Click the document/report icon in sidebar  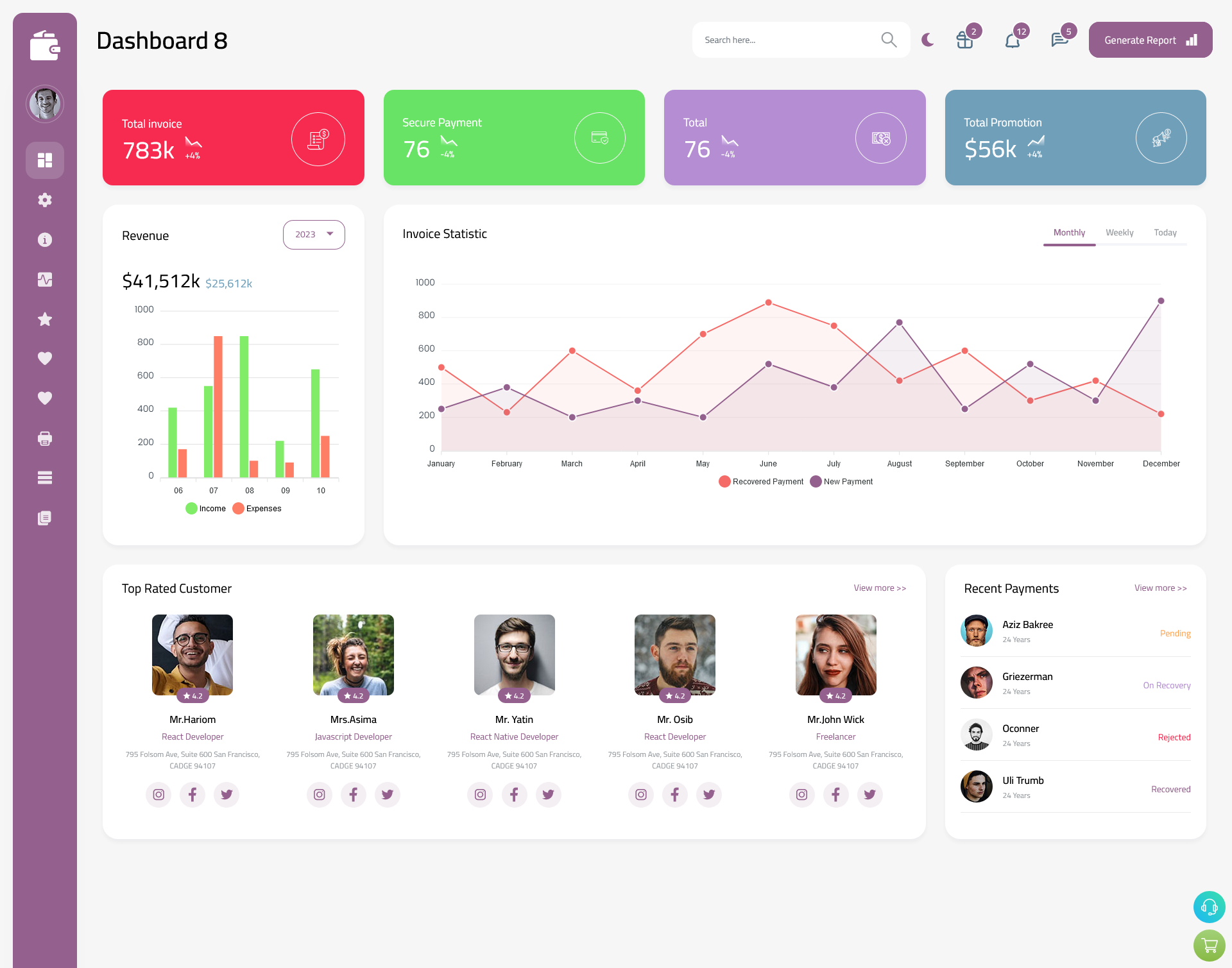[x=44, y=517]
